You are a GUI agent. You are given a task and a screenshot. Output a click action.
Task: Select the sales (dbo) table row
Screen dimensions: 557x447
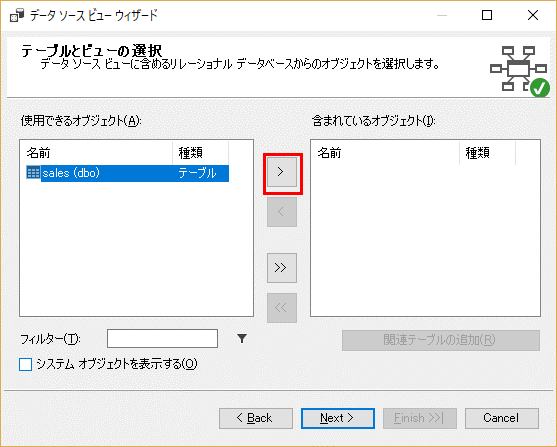[128, 173]
